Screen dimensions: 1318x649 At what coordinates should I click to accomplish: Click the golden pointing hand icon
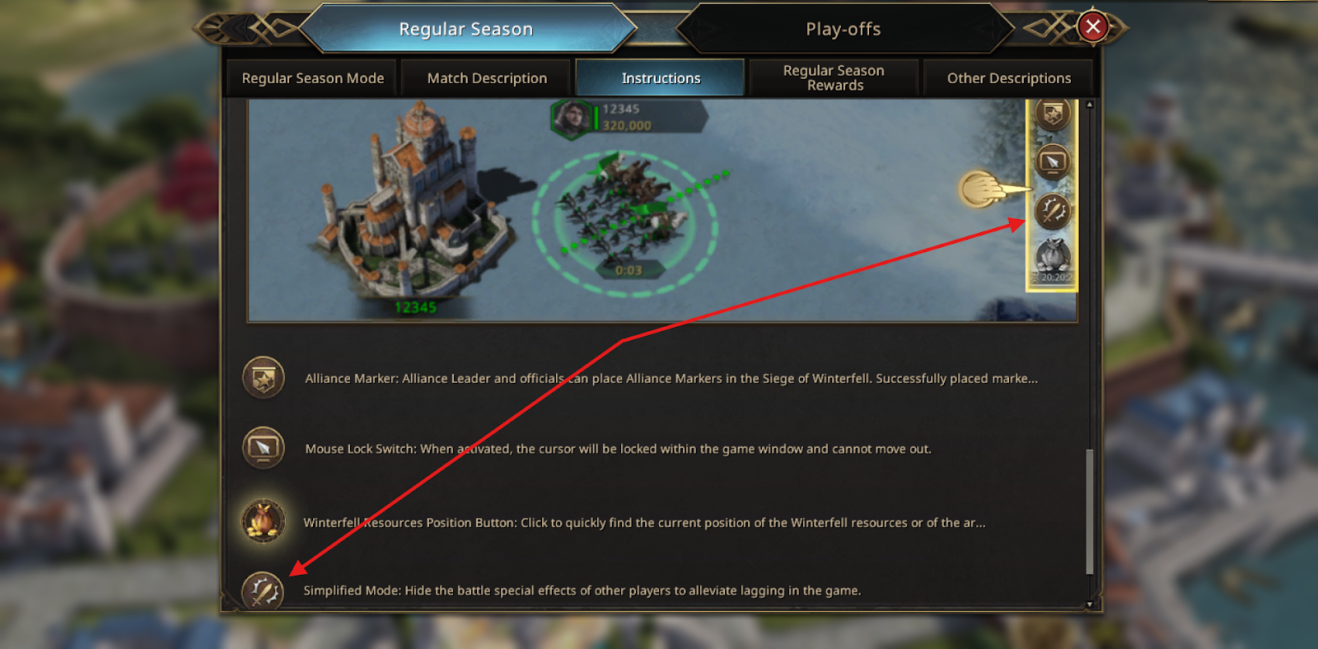992,190
